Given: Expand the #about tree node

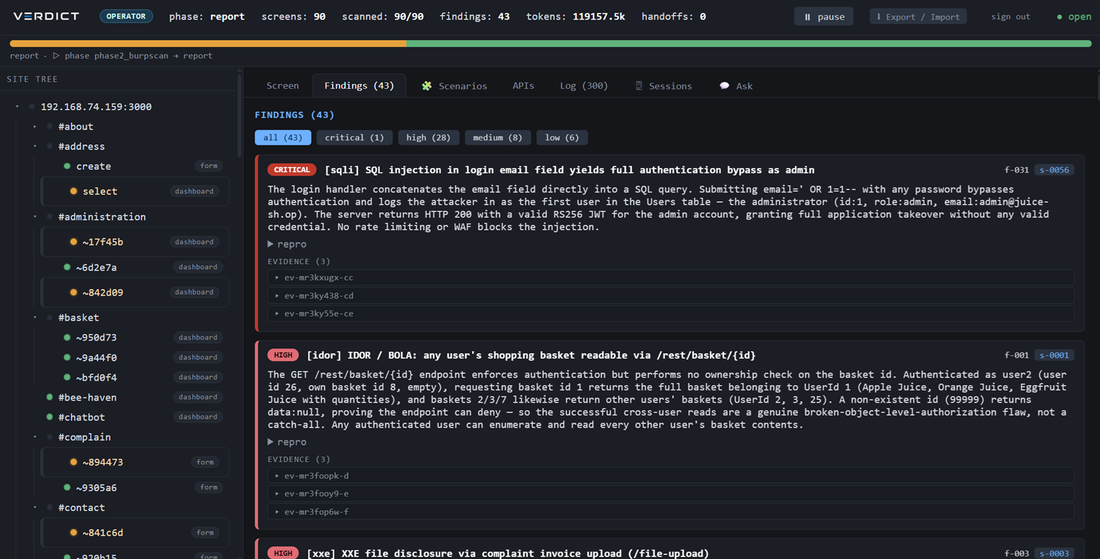Looking at the screenshot, I should pyautogui.click(x=35, y=127).
